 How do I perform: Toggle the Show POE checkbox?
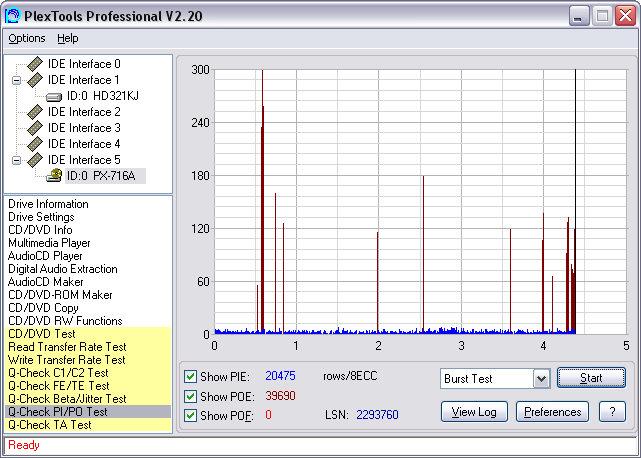pos(190,396)
